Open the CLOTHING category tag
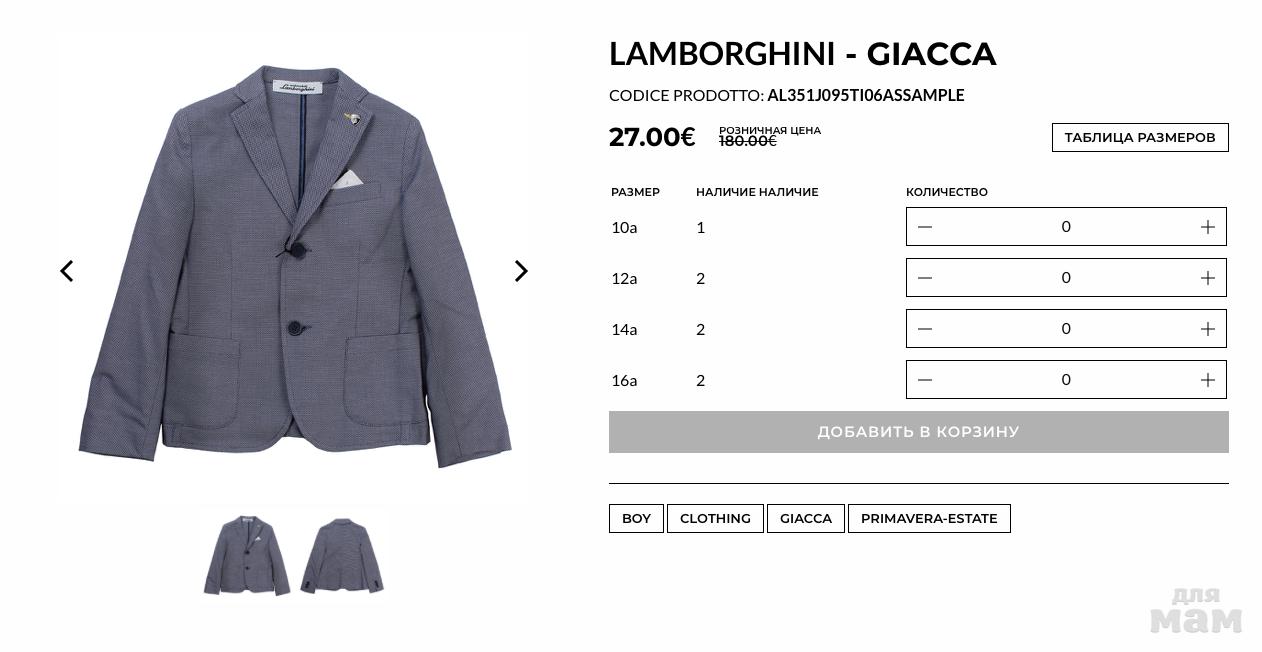The height and width of the screenshot is (652, 1262). pos(715,518)
